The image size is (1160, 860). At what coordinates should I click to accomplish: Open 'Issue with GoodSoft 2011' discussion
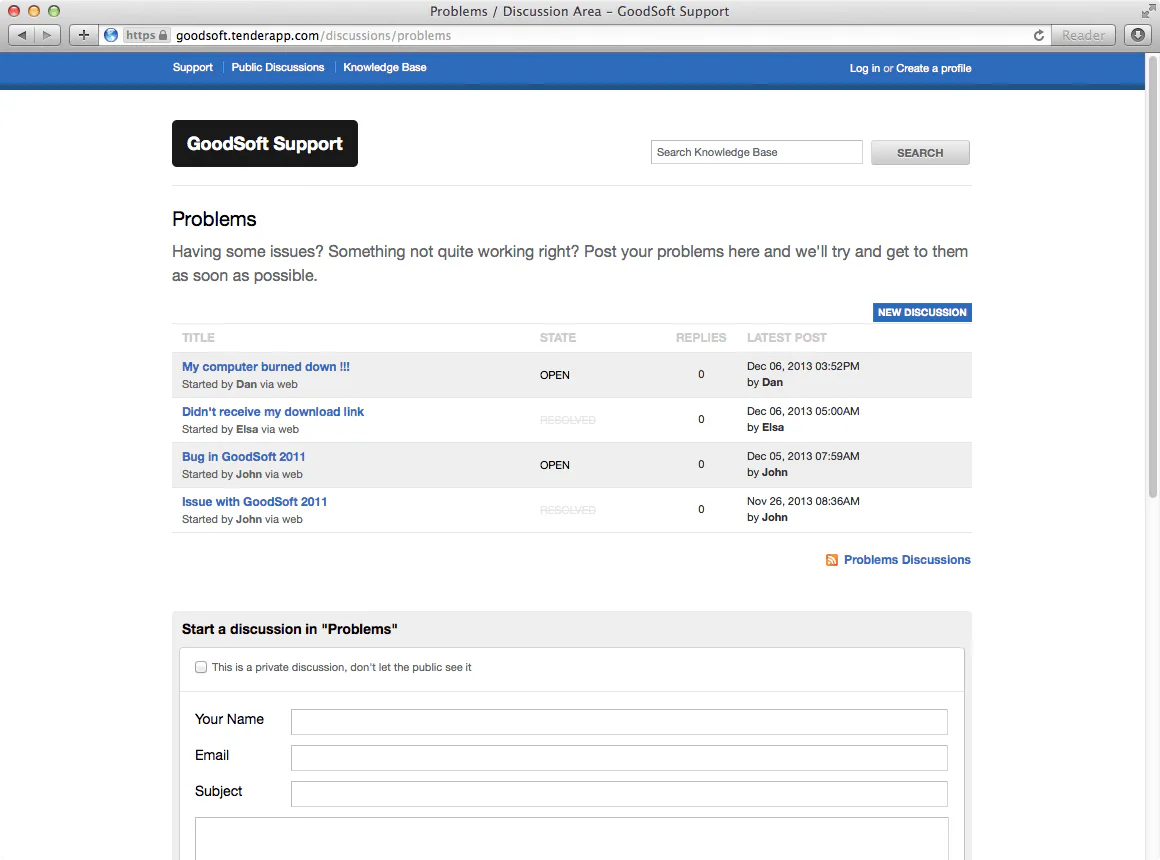(x=254, y=502)
